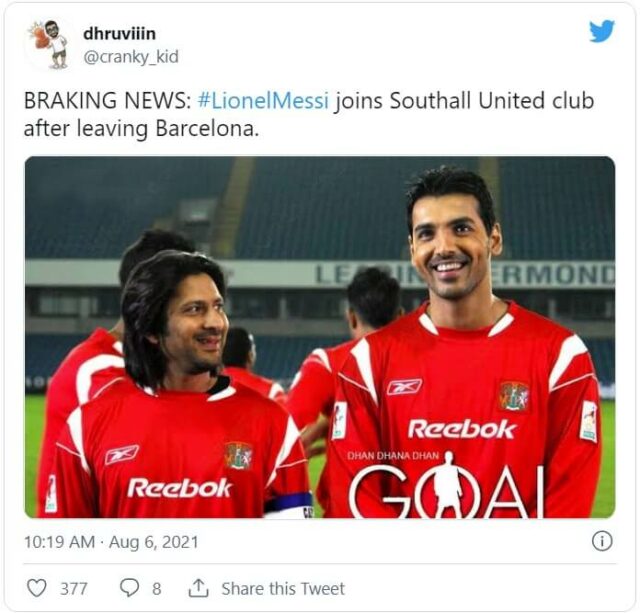Viewport: 640px width, 613px height.
Task: Click the 'after leaving Barcelona' tweet text
Action: 141,129
